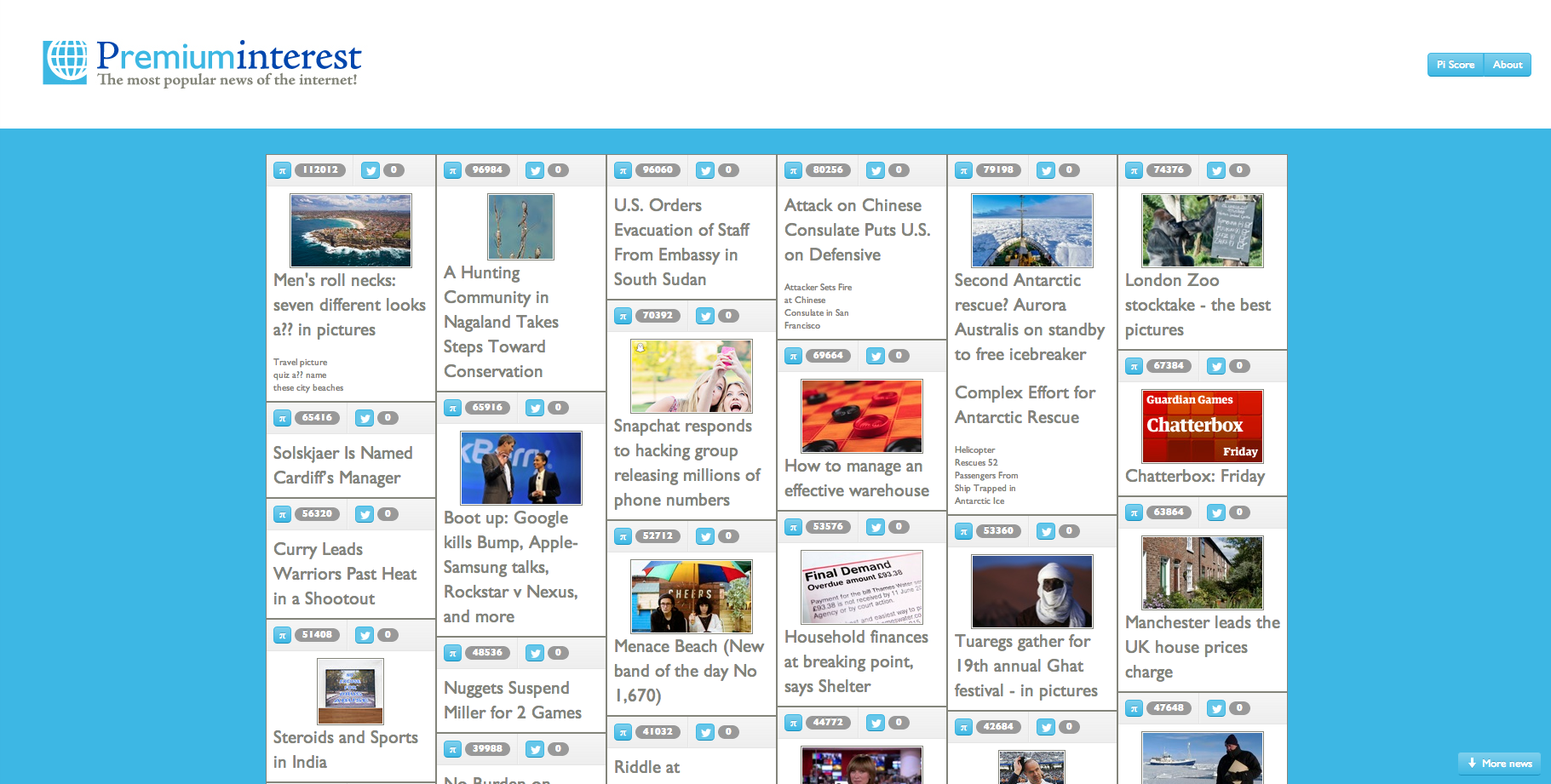Load more with the More news button
1551x784 pixels.
point(1499,764)
